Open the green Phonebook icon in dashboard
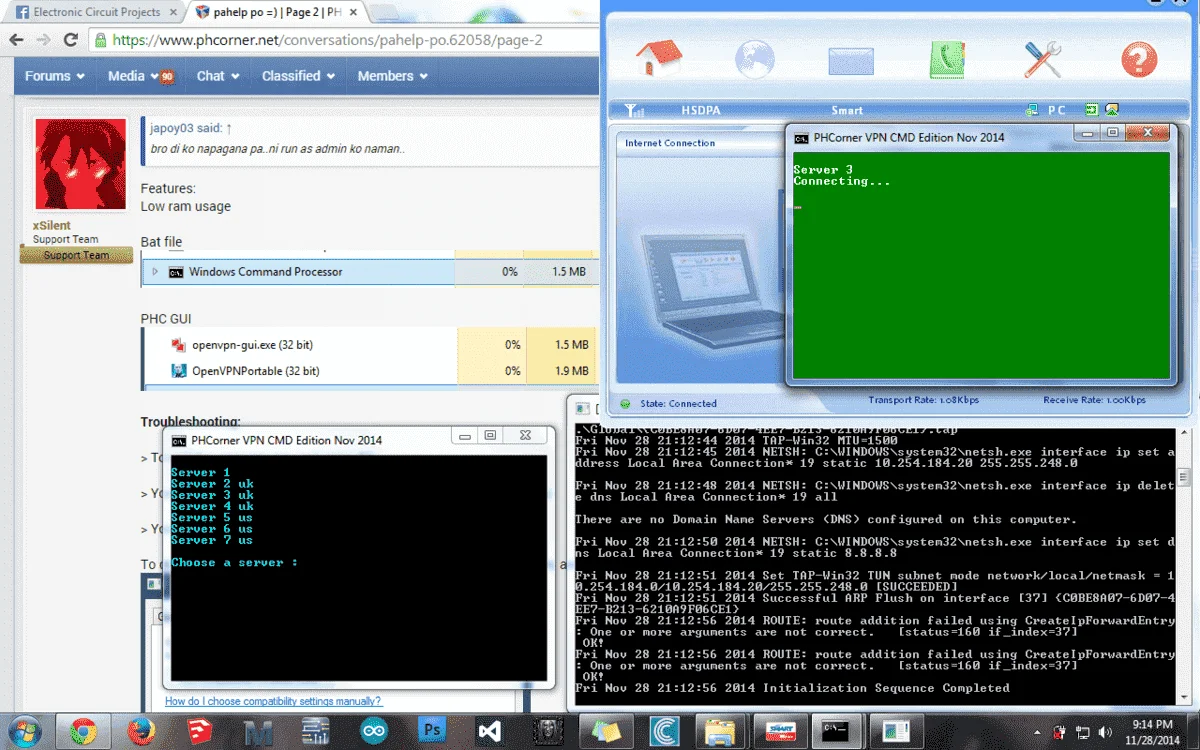Screen dimensions: 1200x750 click(946, 60)
